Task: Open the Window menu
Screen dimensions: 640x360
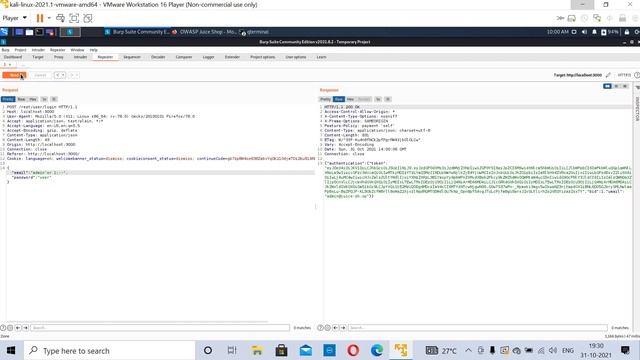Action: [77, 50]
